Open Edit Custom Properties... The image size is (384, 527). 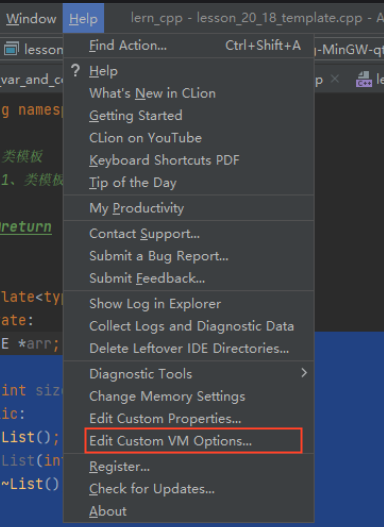tap(188, 419)
